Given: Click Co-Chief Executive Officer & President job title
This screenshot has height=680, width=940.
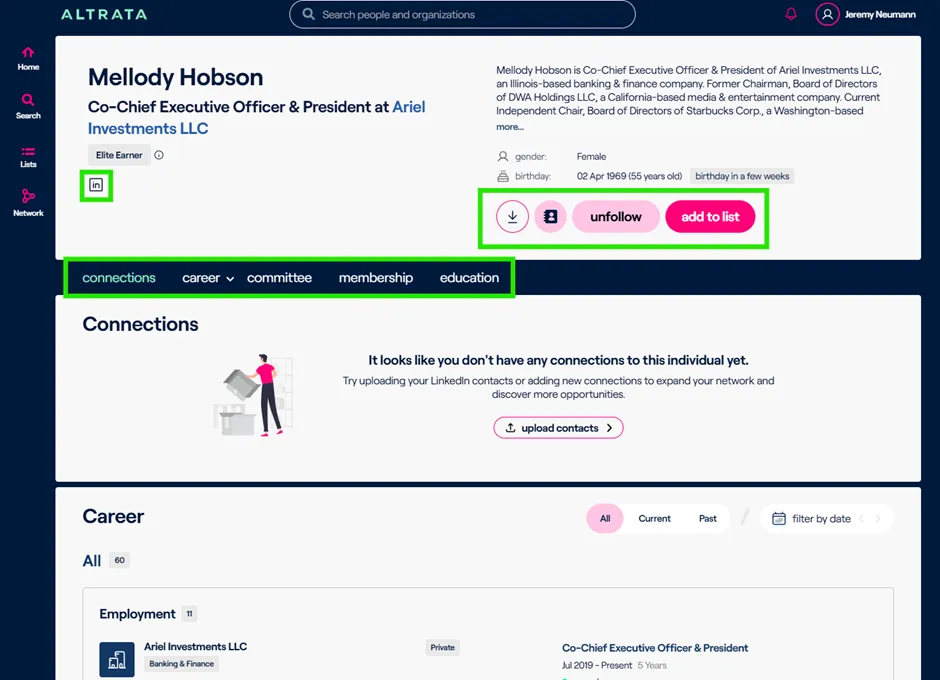Looking at the screenshot, I should coord(655,648).
